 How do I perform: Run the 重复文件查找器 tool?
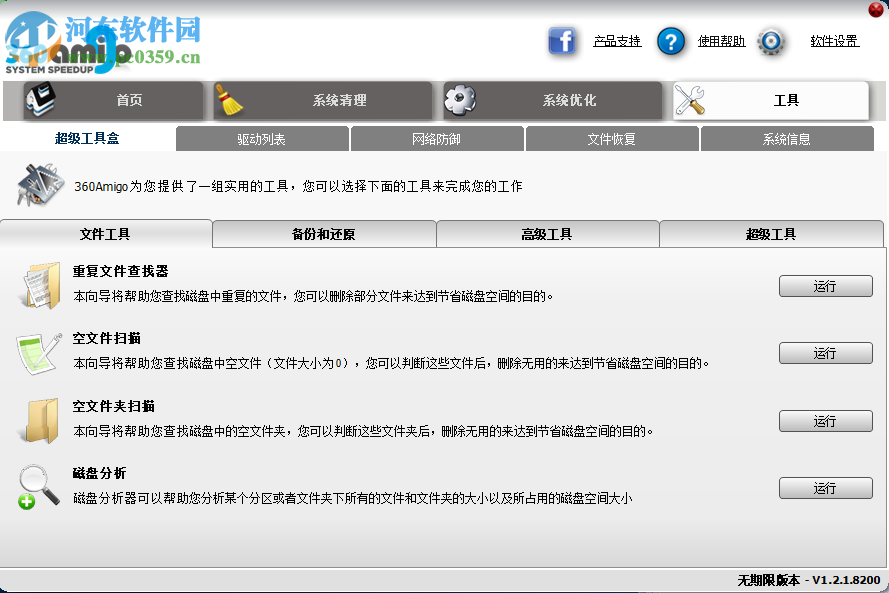click(x=826, y=286)
